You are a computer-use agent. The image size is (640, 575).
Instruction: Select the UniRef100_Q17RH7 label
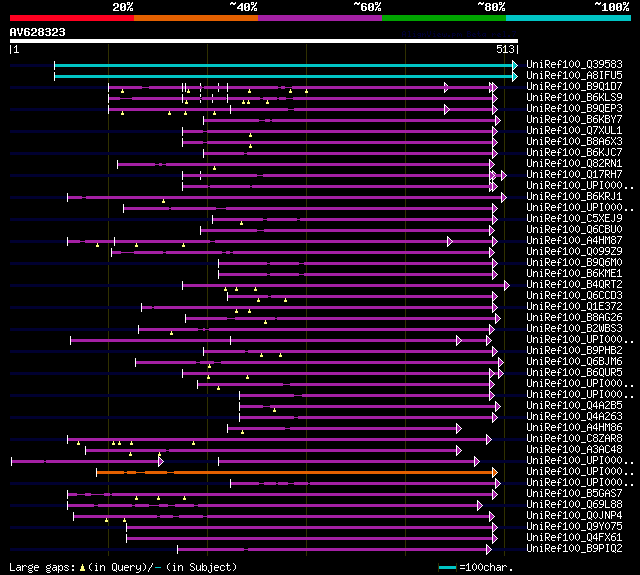574,175
